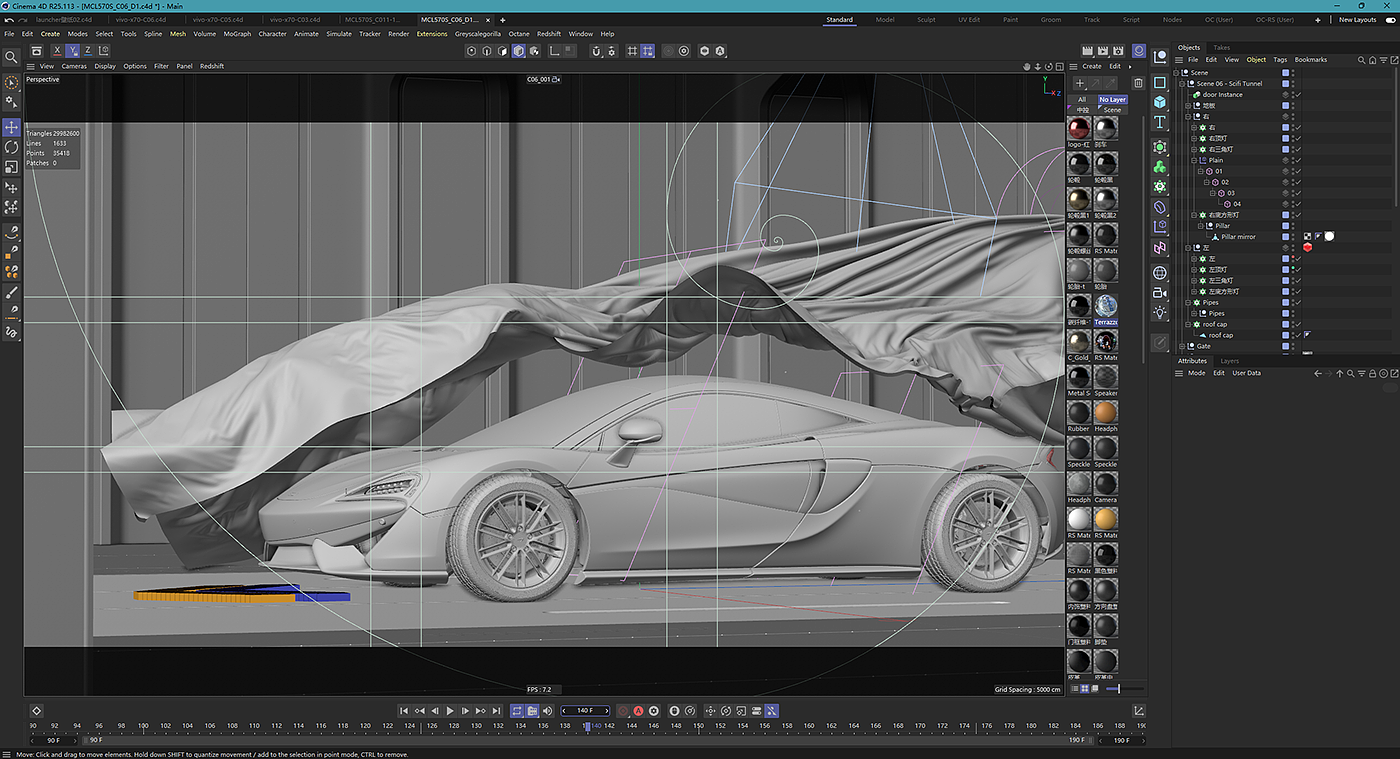1400x759 pixels.
Task: Select the Scale tool
Action: (11, 167)
